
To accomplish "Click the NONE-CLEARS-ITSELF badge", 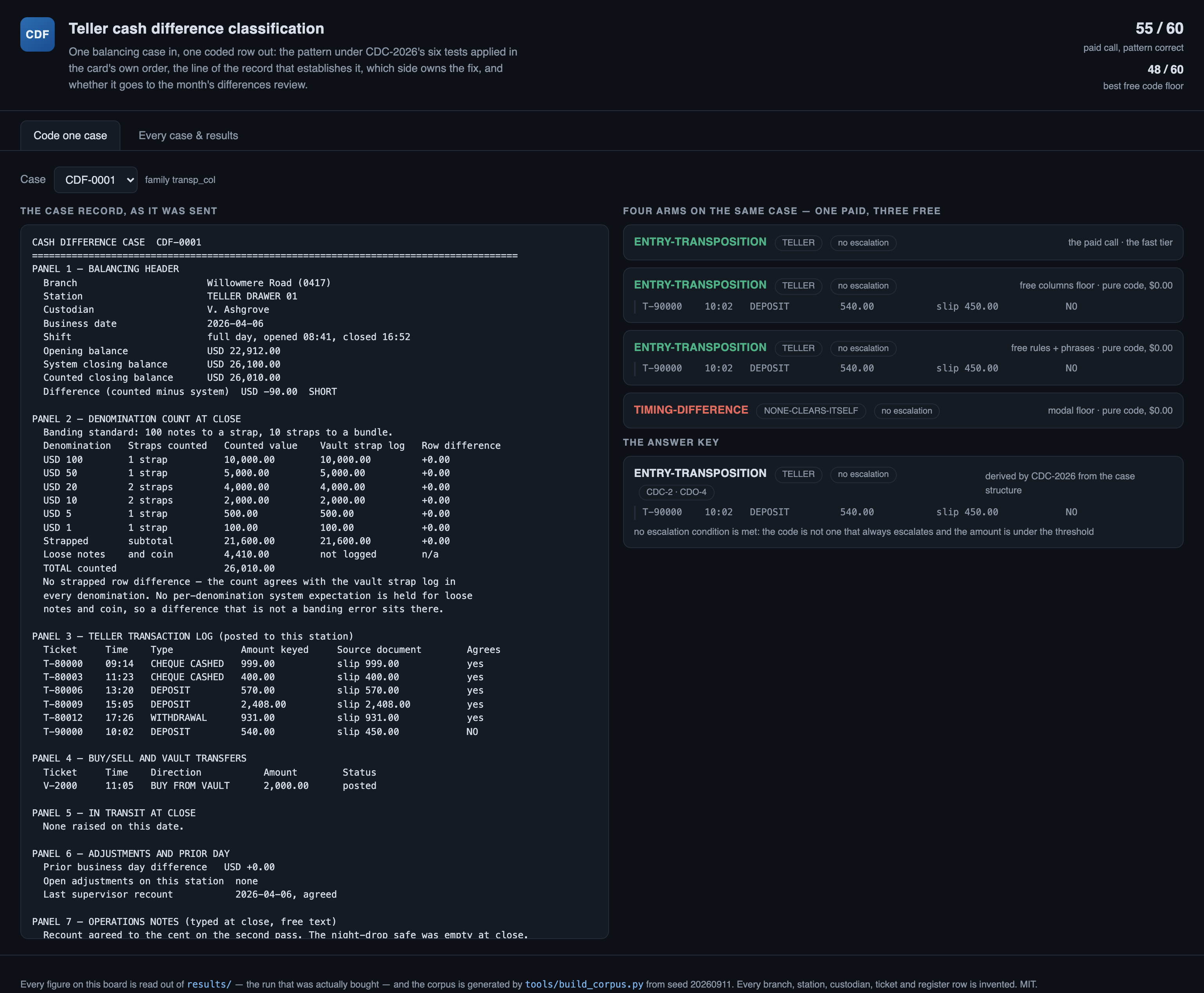I will click(x=810, y=411).
